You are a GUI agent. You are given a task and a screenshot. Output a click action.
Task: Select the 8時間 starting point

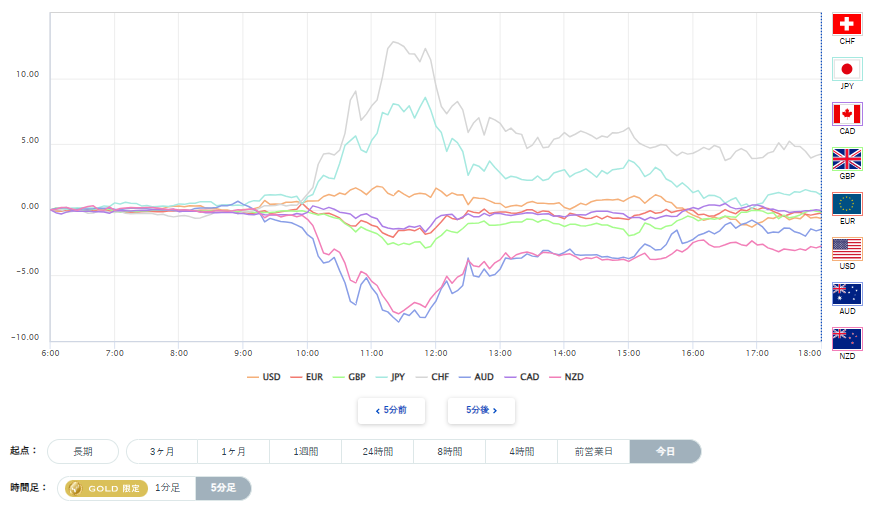pyautogui.click(x=449, y=451)
